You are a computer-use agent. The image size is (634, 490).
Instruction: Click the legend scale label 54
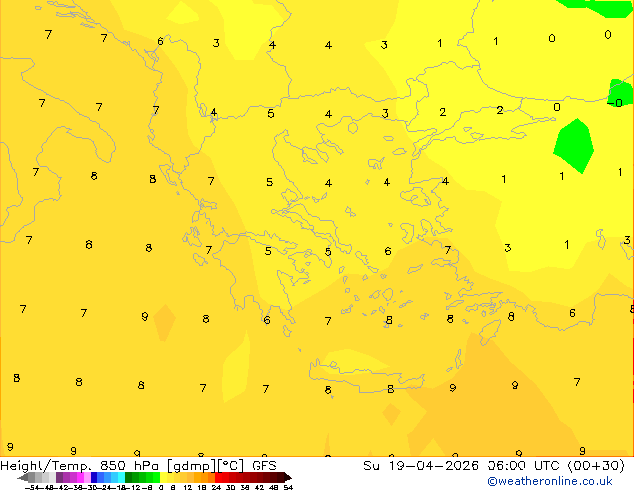pos(288,487)
